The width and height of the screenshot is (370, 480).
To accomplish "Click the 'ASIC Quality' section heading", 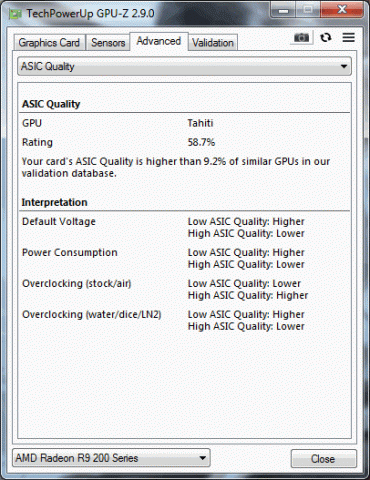I will click(x=51, y=104).
